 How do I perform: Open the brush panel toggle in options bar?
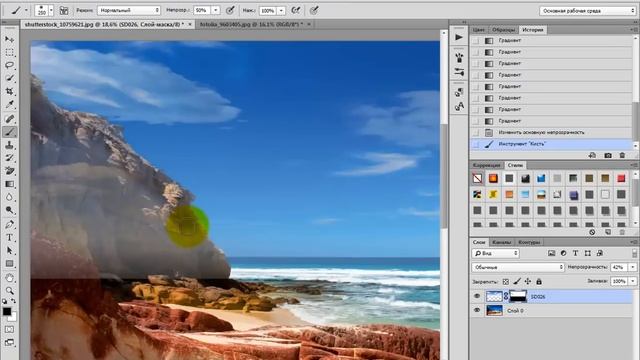click(x=64, y=11)
